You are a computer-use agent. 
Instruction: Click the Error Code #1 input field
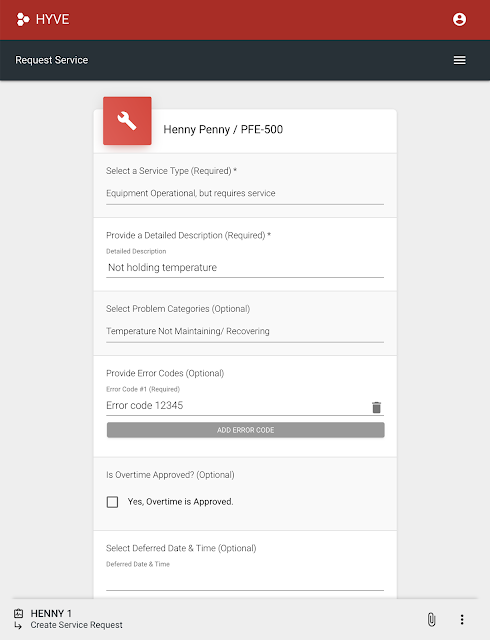[237, 406]
